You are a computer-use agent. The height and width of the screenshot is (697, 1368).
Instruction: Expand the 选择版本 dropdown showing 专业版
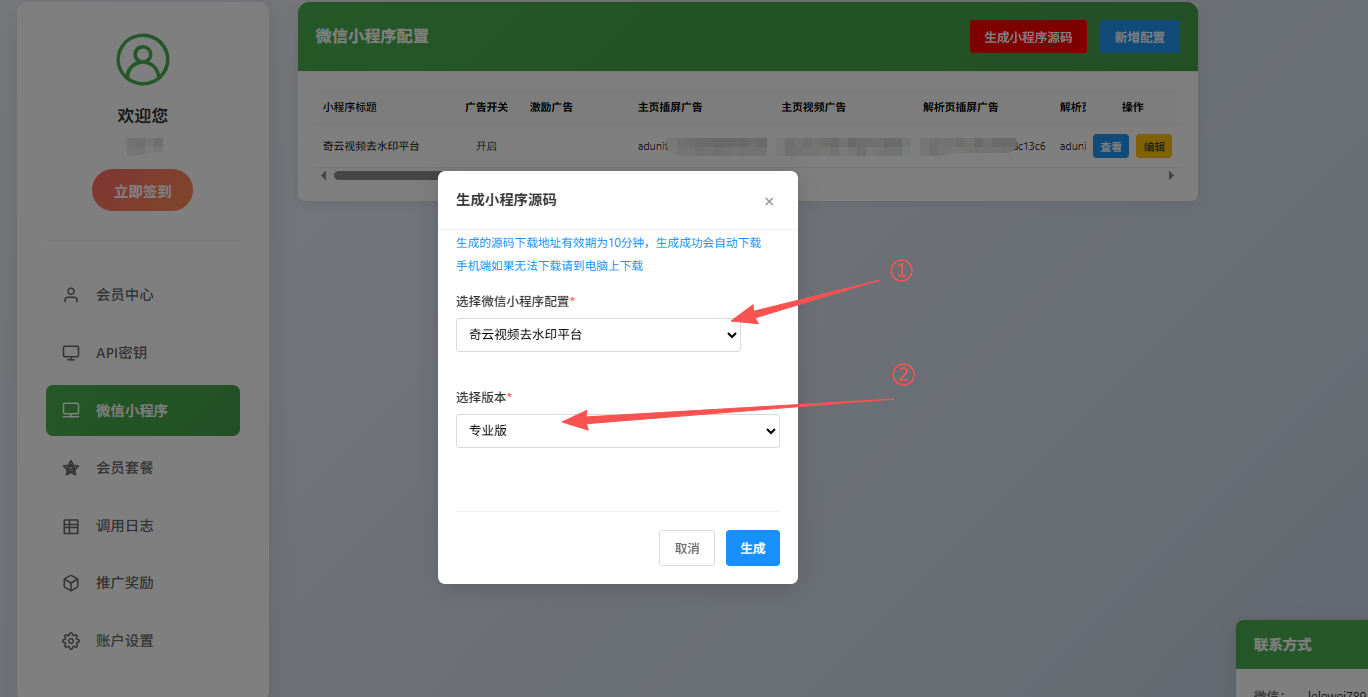(617, 431)
